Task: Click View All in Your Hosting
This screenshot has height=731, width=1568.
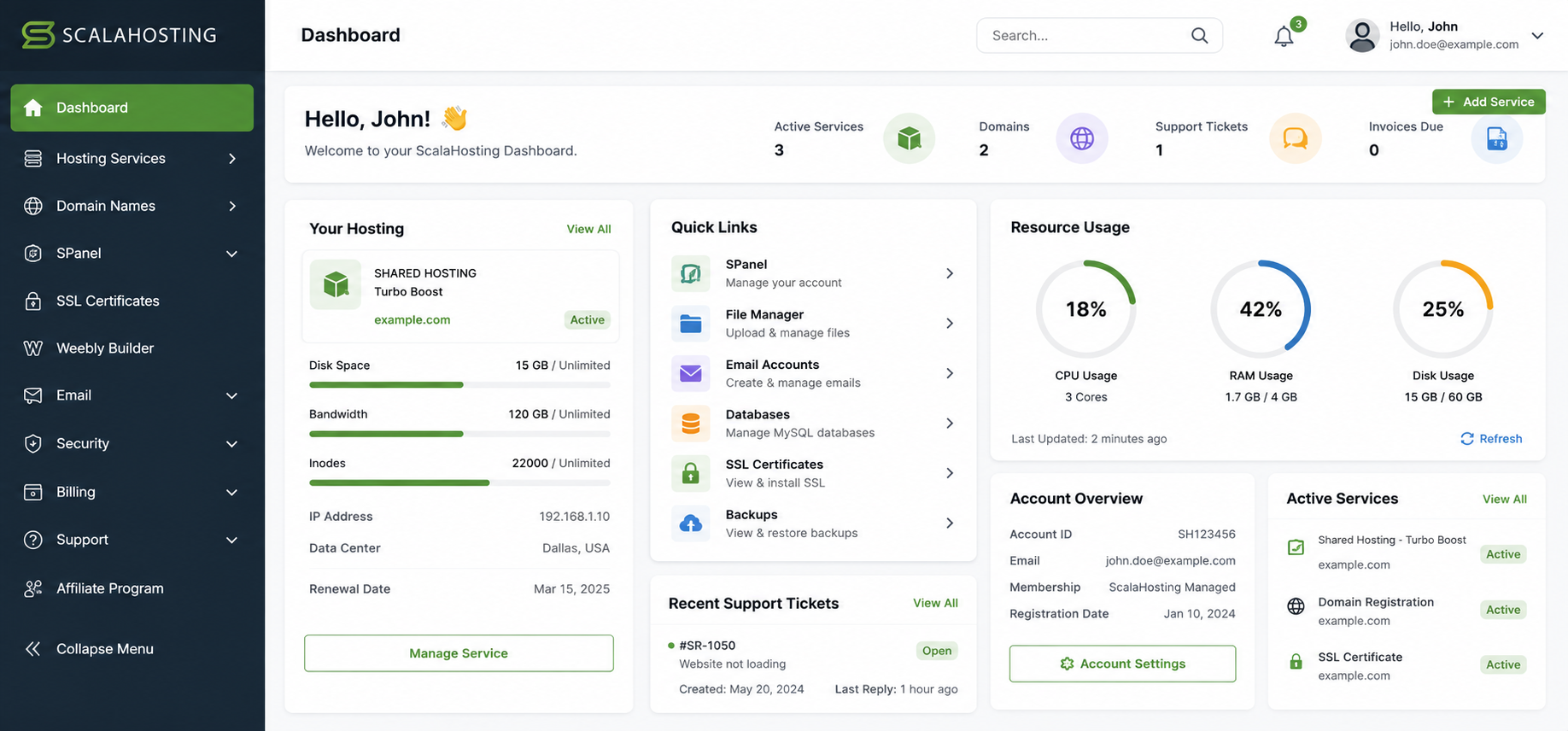Action: [588, 229]
